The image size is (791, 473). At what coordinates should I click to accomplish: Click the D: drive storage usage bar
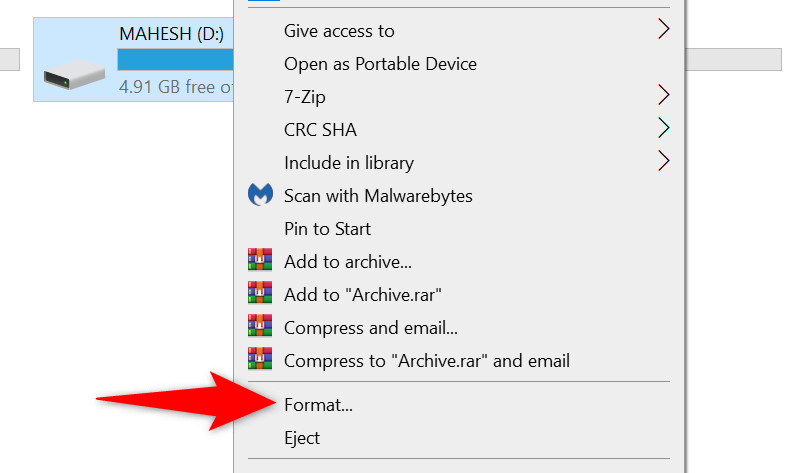(x=175, y=60)
